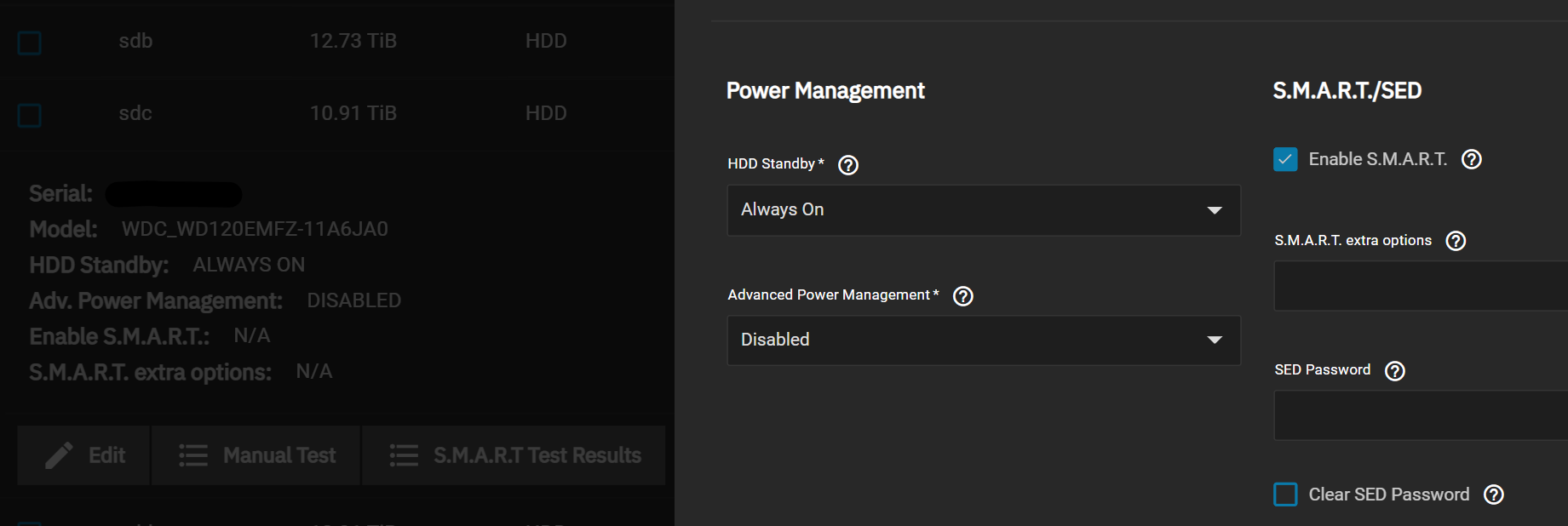
Task: Click the S.M.A.R.T./SED heading
Action: [x=1347, y=91]
